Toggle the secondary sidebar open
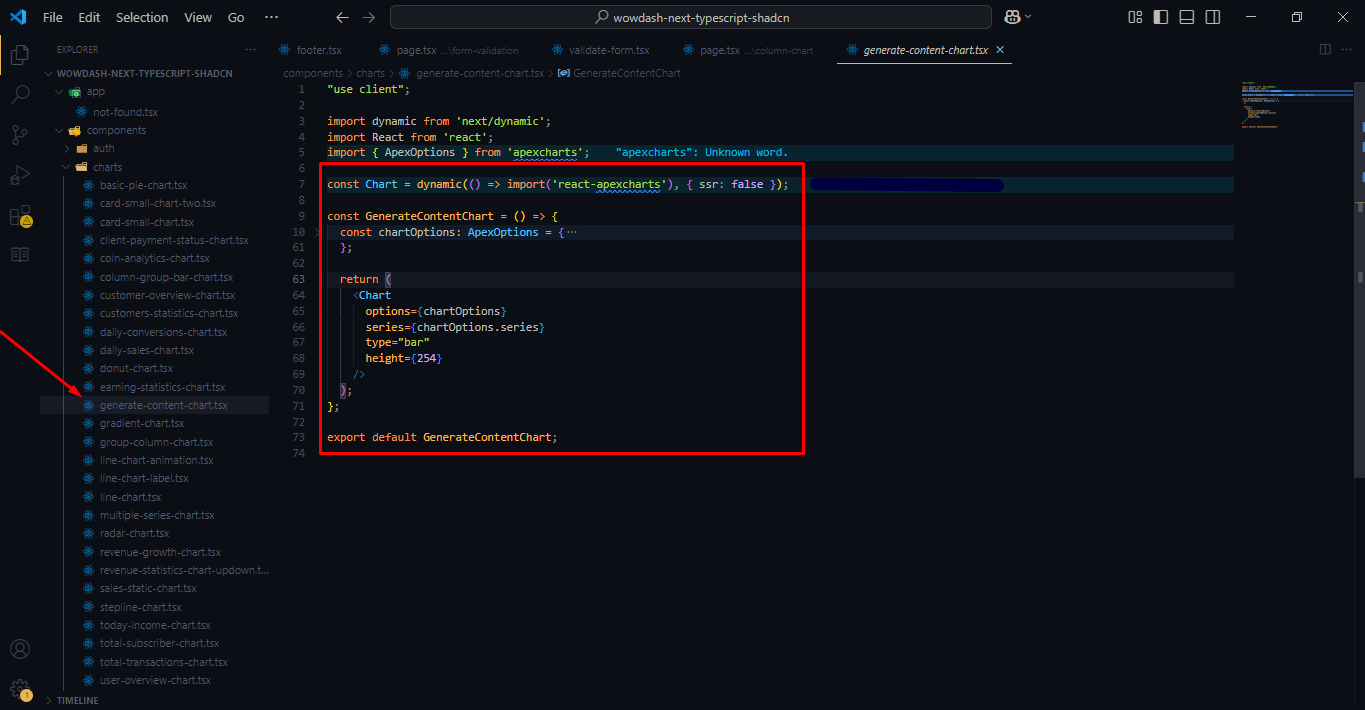The image size is (1365, 710). coord(1212,17)
